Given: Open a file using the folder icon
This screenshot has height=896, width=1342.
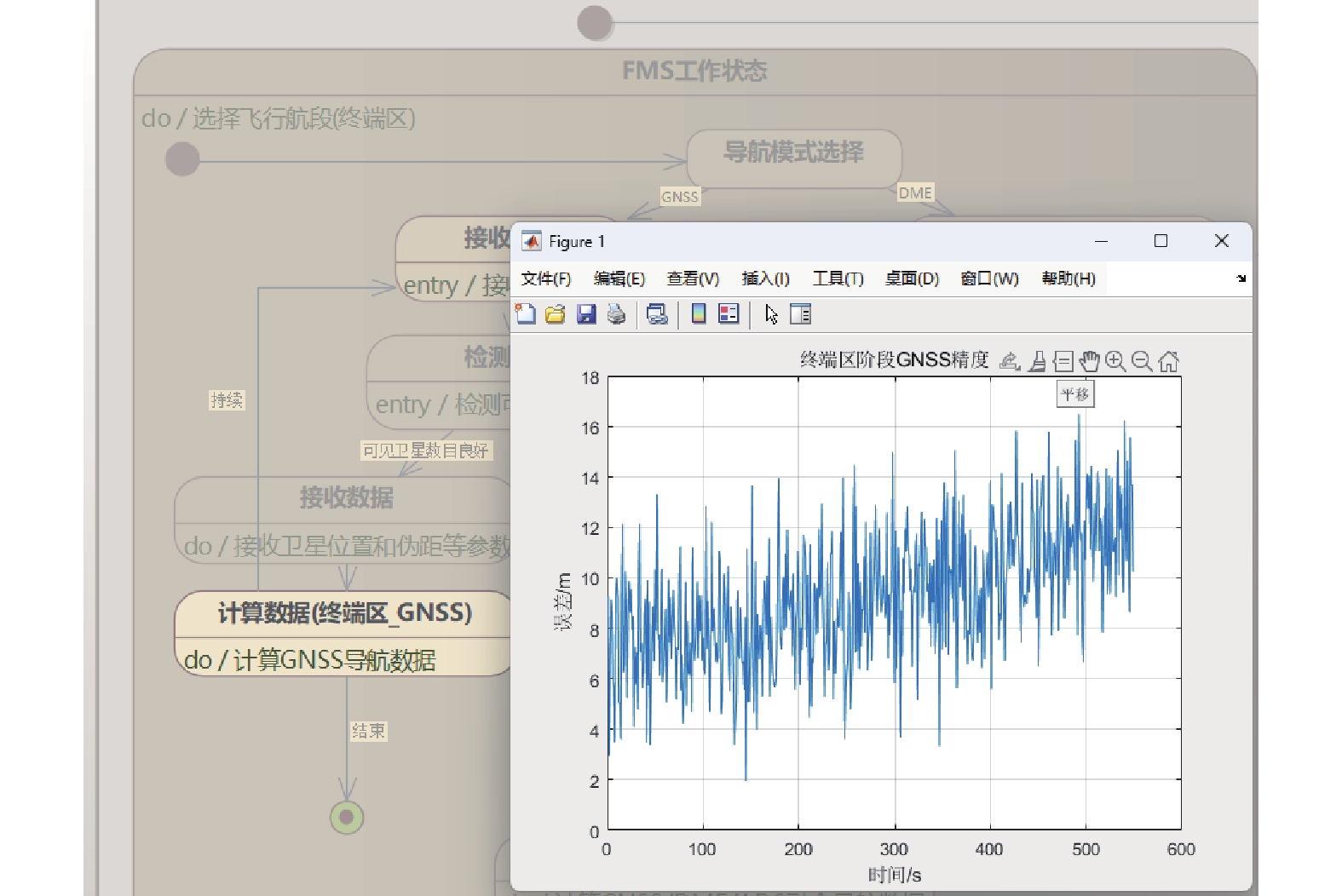Looking at the screenshot, I should tap(555, 314).
